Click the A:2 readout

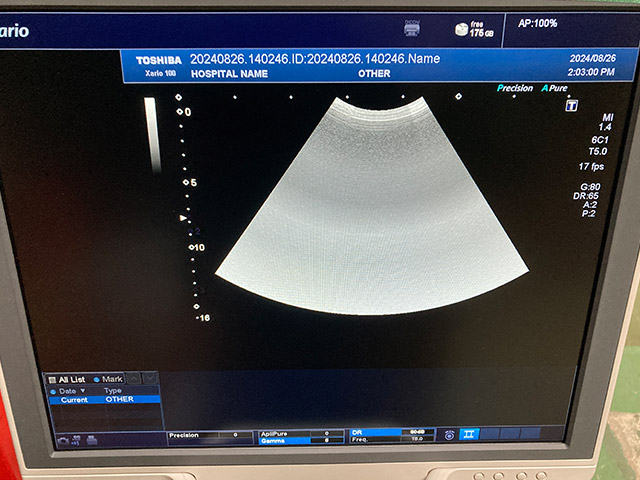pyautogui.click(x=590, y=204)
